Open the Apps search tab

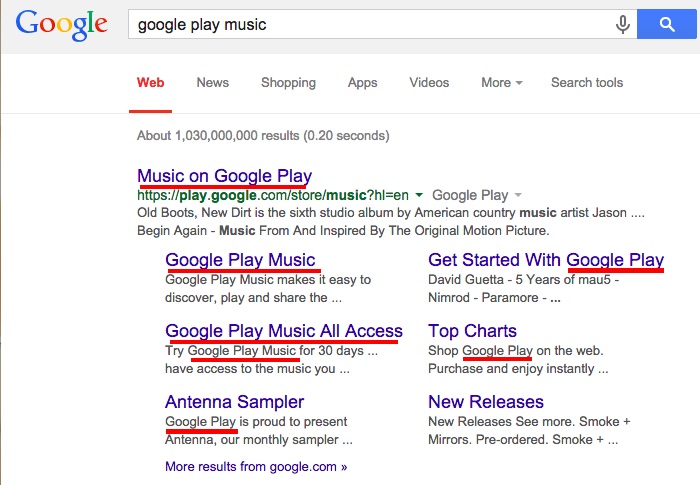(362, 83)
